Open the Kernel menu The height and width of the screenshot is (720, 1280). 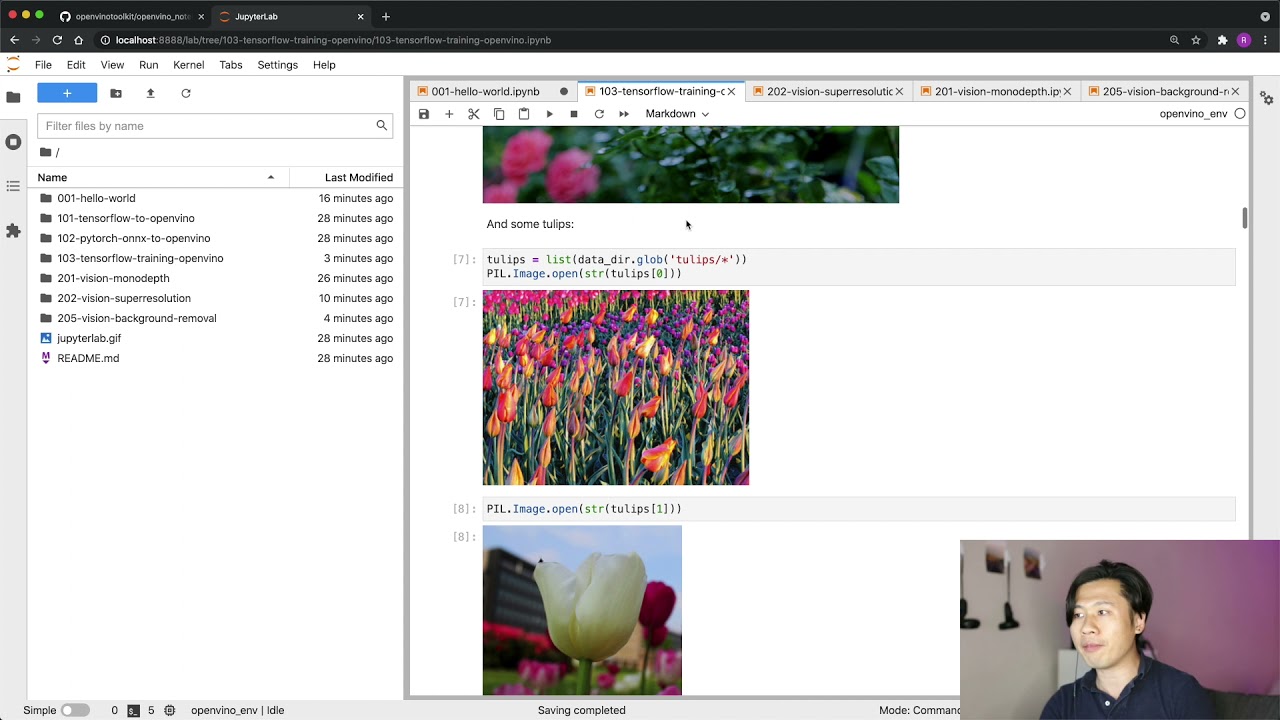coord(188,65)
